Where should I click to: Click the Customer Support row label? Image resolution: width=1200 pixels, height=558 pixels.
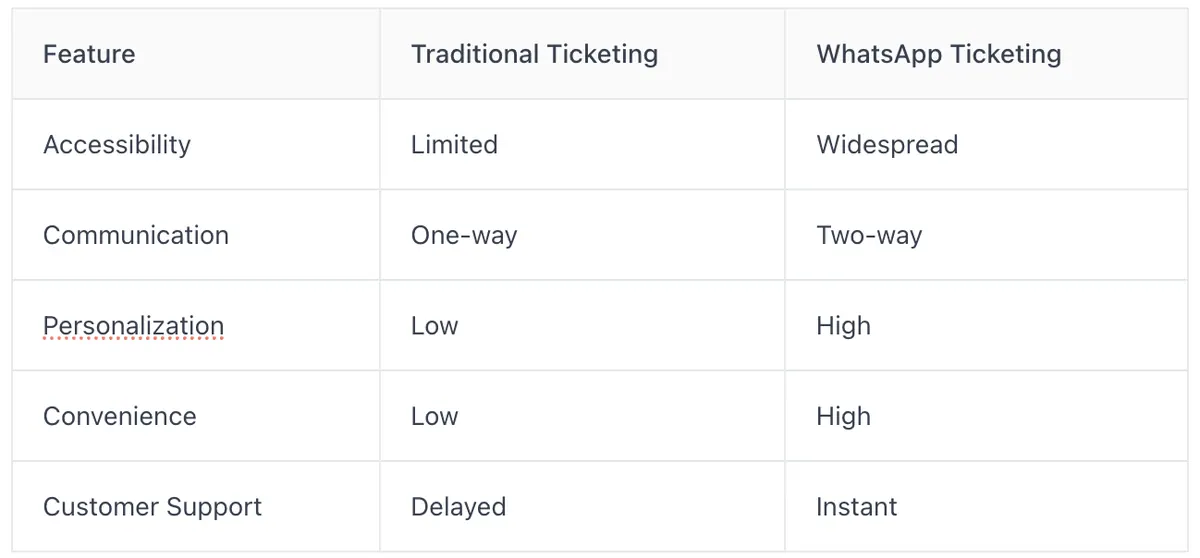[152, 507]
